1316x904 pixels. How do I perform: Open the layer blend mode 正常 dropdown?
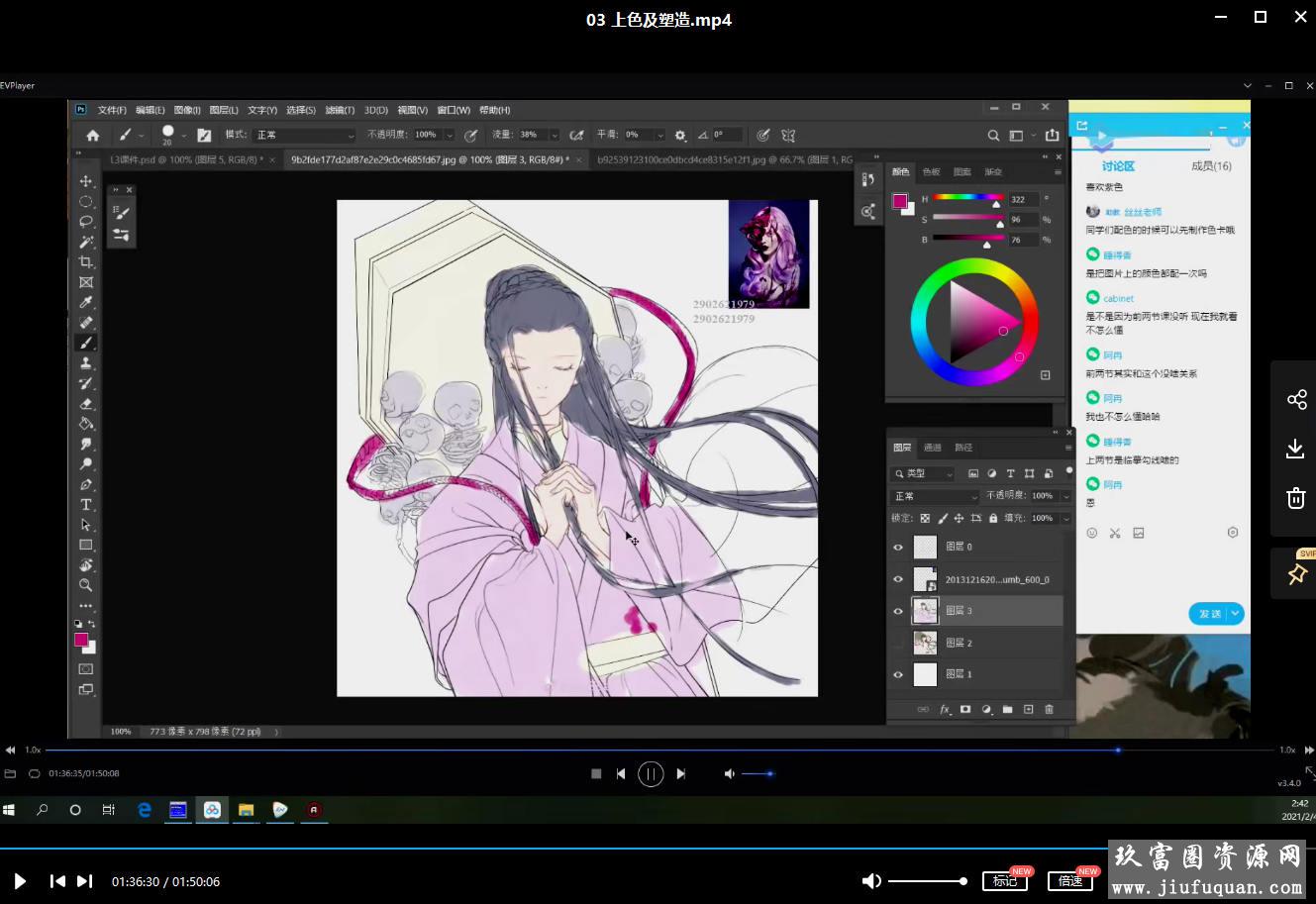(x=935, y=496)
